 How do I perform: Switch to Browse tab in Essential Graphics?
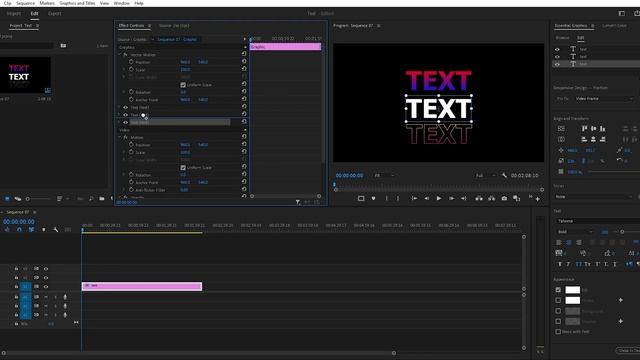tap(562, 38)
